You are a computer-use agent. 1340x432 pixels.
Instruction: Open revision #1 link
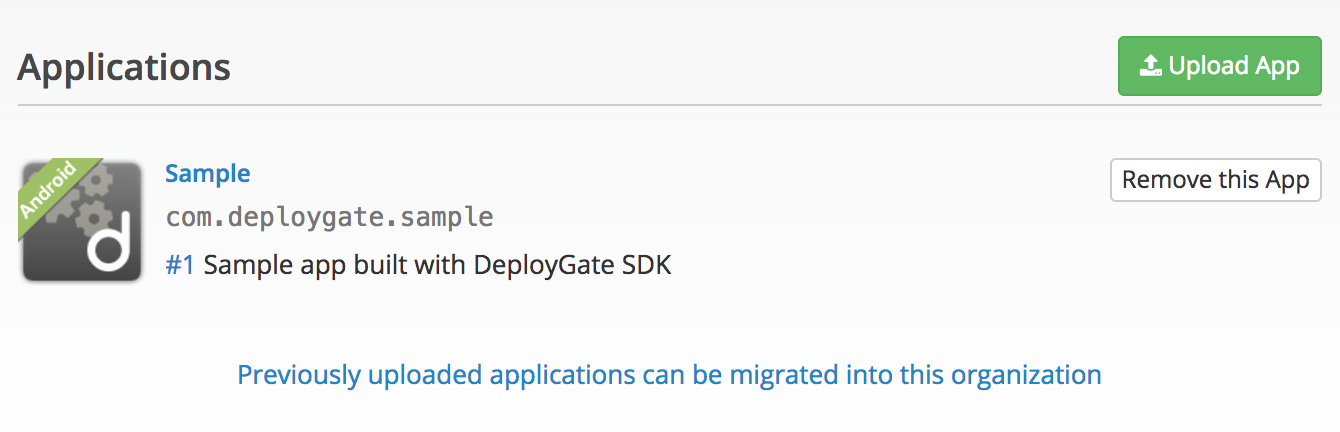pyautogui.click(x=180, y=265)
